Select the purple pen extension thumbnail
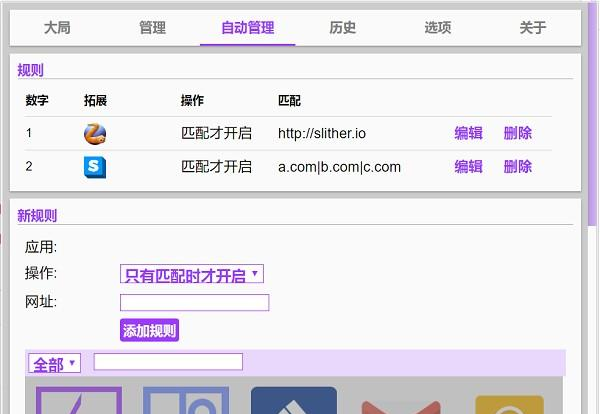The height and width of the screenshot is (414, 600). tap(79, 400)
